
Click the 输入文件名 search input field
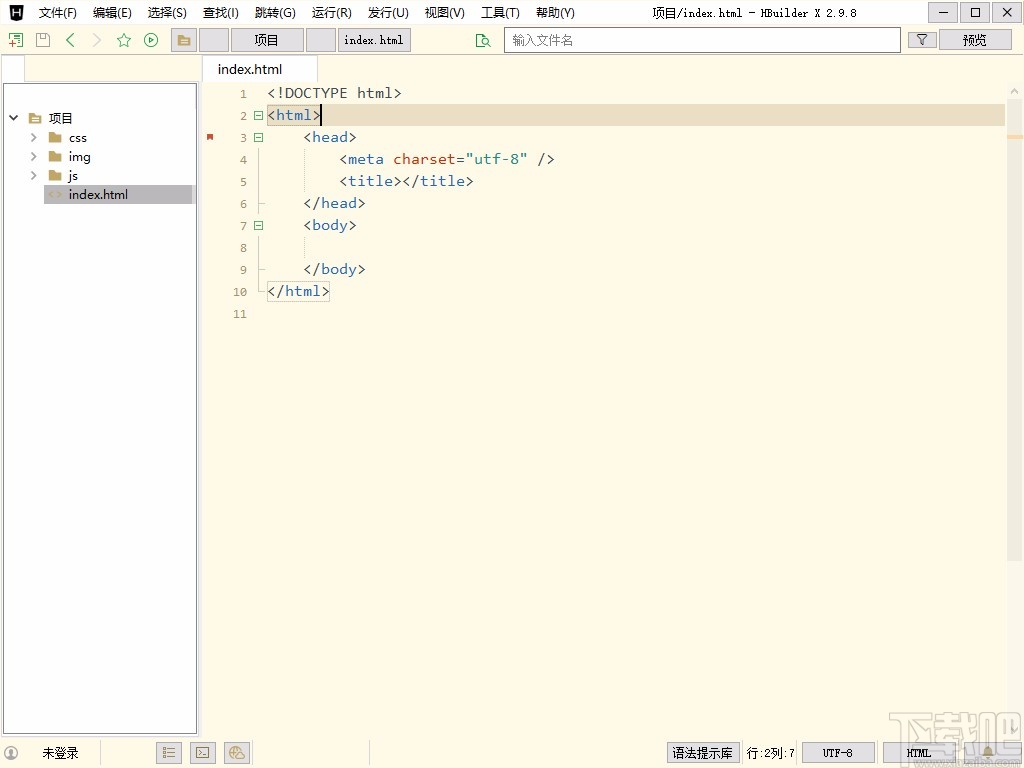(x=702, y=40)
